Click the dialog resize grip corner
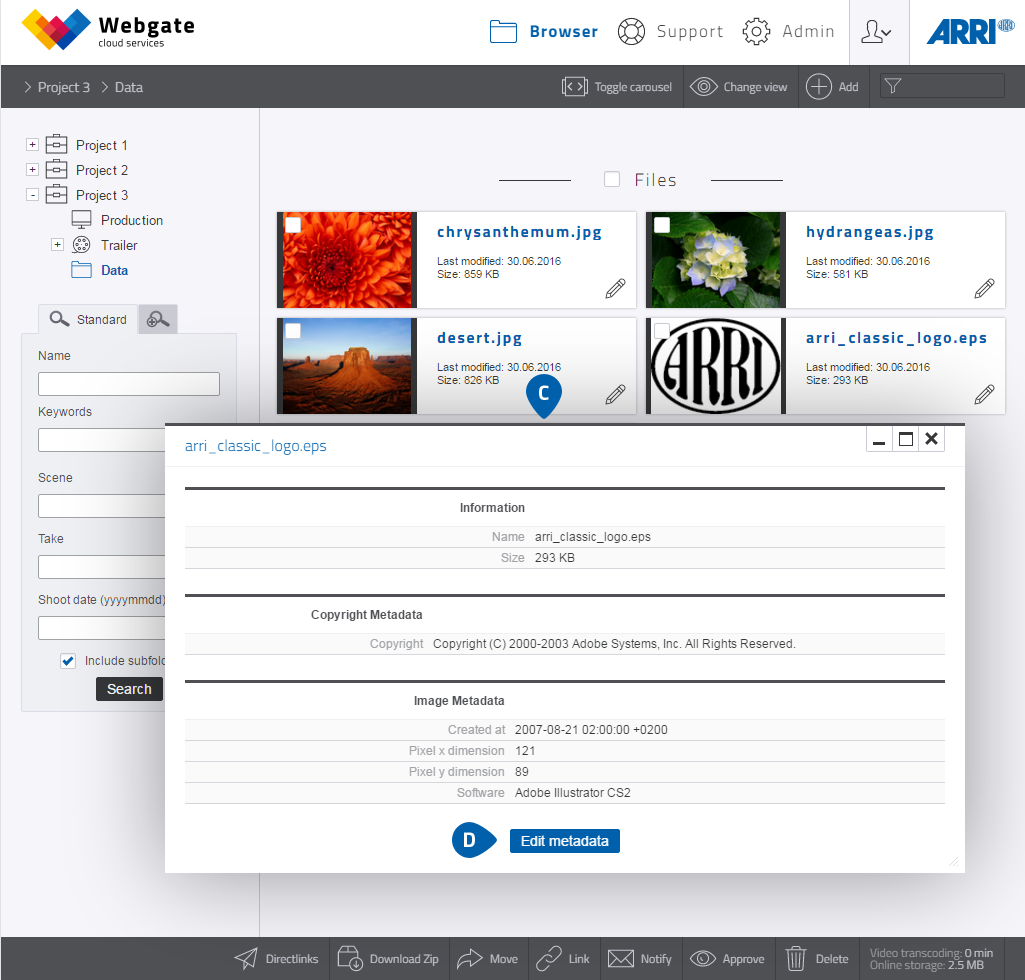Image resolution: width=1025 pixels, height=980 pixels. tap(954, 862)
